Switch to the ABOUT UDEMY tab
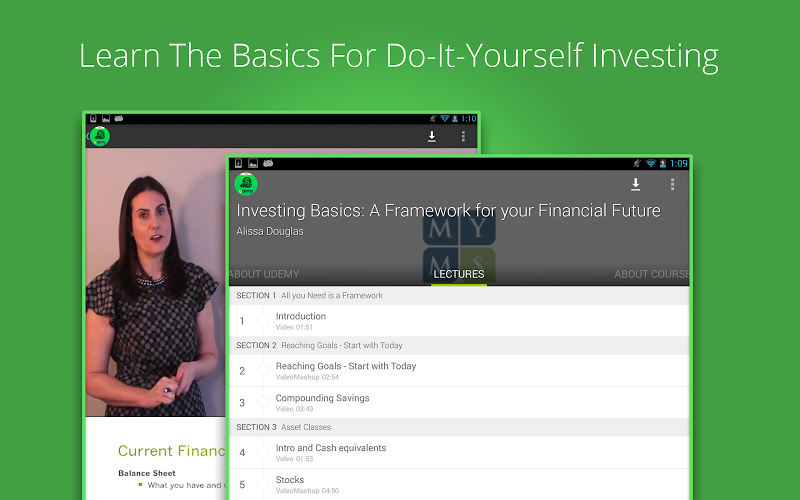 (264, 274)
